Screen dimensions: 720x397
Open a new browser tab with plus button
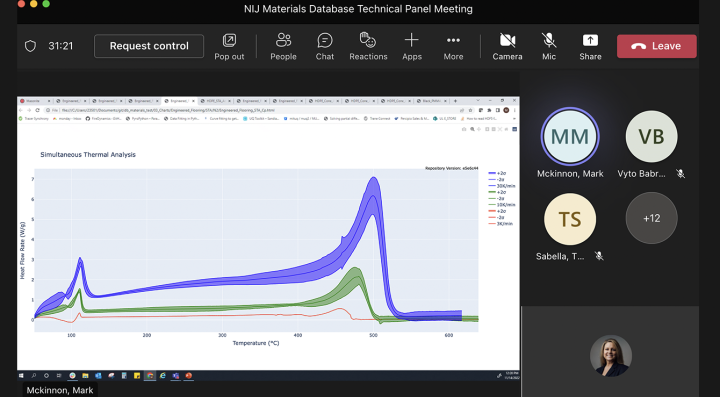click(455, 101)
